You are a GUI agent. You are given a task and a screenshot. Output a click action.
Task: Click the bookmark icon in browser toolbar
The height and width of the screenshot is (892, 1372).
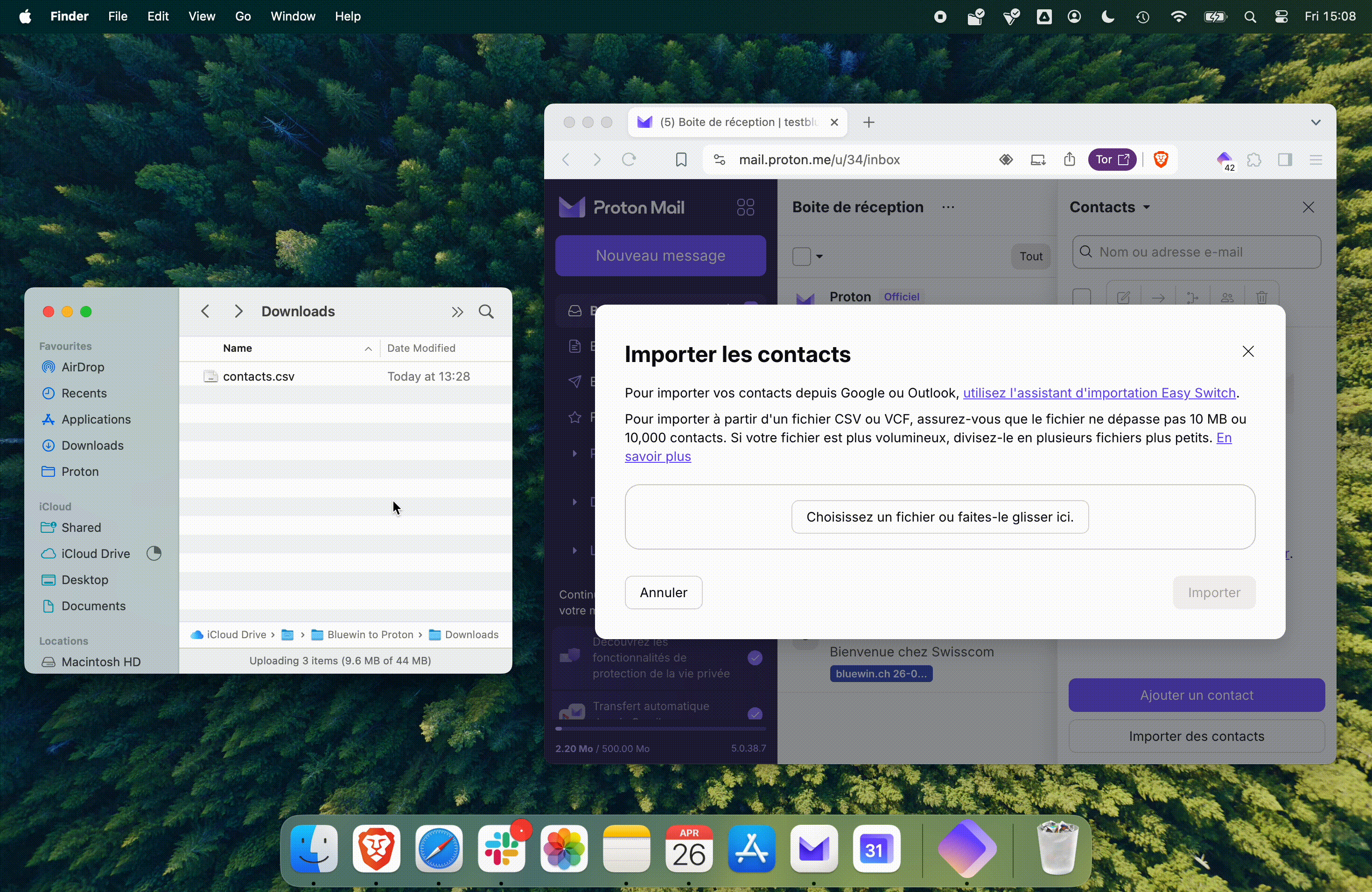[x=681, y=160]
